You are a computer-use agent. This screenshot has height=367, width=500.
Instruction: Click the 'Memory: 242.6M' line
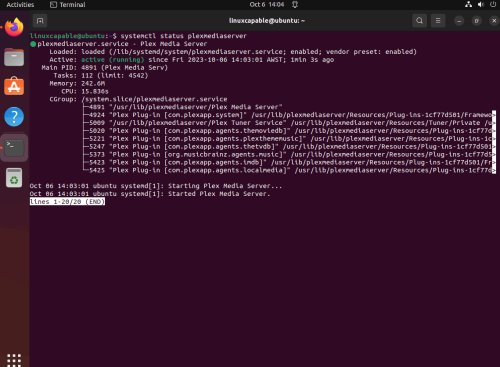click(x=77, y=83)
